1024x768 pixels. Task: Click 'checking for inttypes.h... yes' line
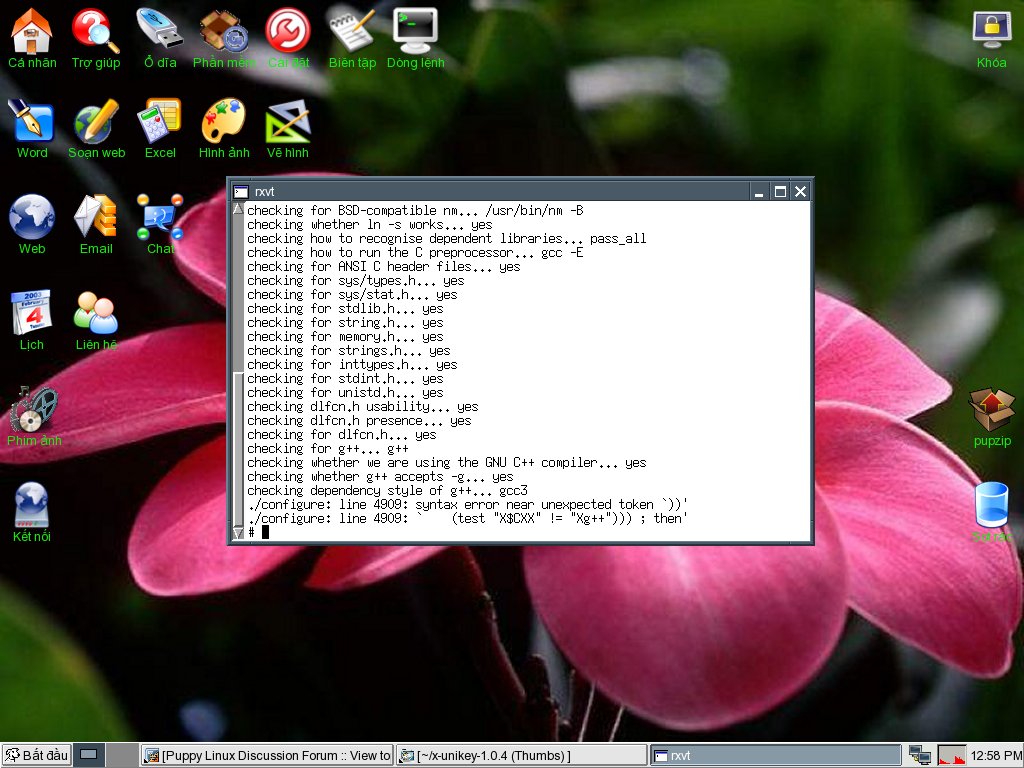pyautogui.click(x=352, y=364)
